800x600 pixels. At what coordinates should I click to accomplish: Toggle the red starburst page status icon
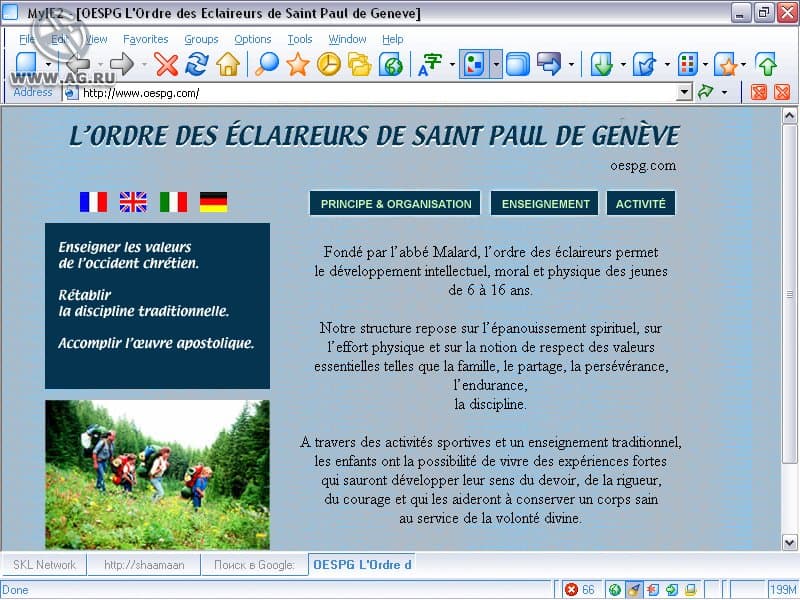click(653, 590)
